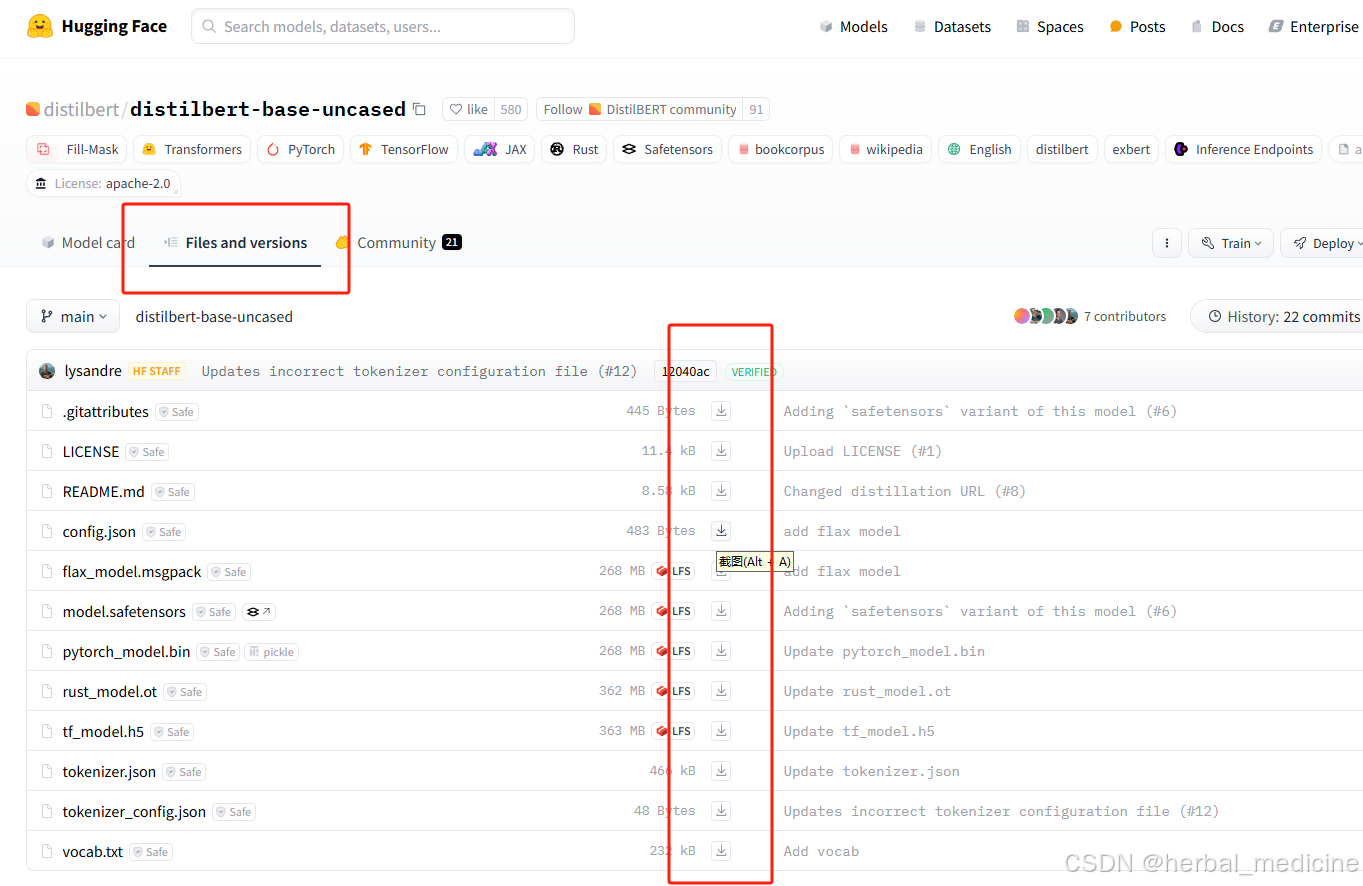Download the LICENSE file
Image resolution: width=1363 pixels, height=886 pixels.
click(x=721, y=451)
